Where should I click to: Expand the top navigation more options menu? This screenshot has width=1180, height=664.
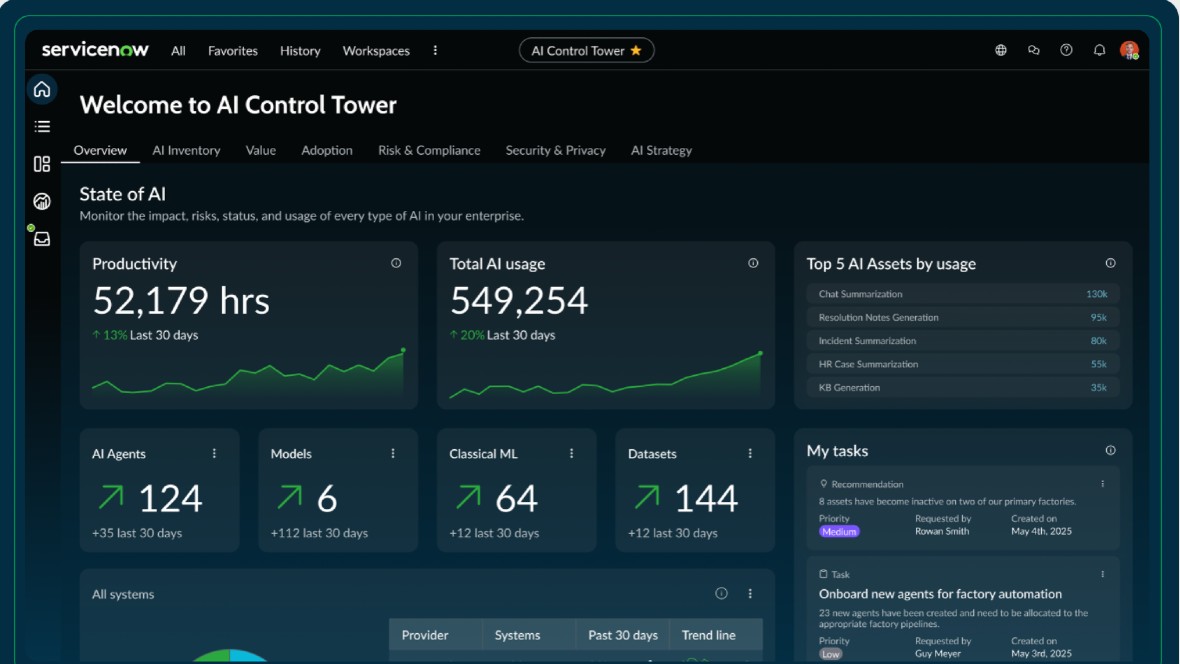435,50
